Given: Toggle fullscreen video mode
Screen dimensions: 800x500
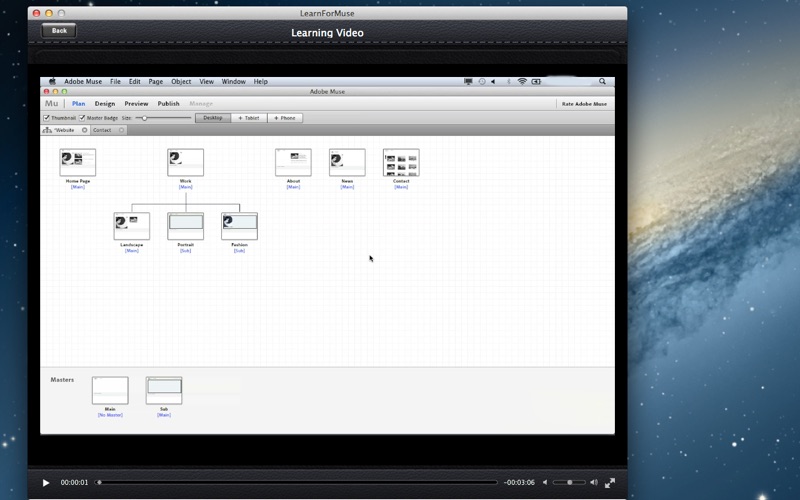Looking at the screenshot, I should (x=610, y=483).
